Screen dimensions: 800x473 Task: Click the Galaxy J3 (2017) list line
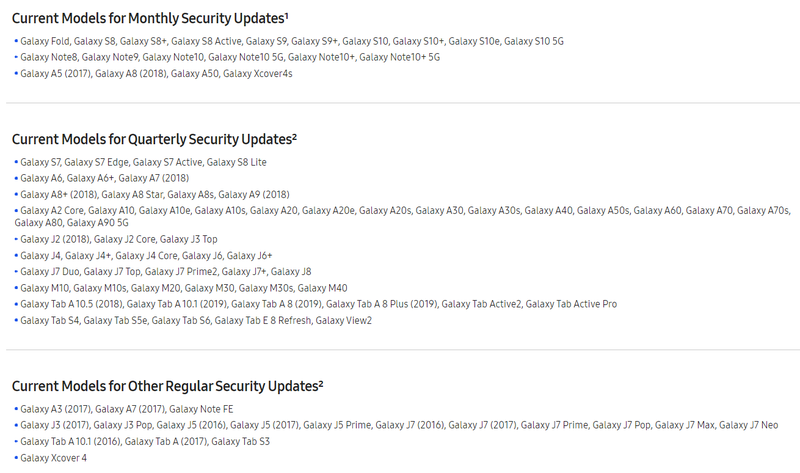(396, 425)
